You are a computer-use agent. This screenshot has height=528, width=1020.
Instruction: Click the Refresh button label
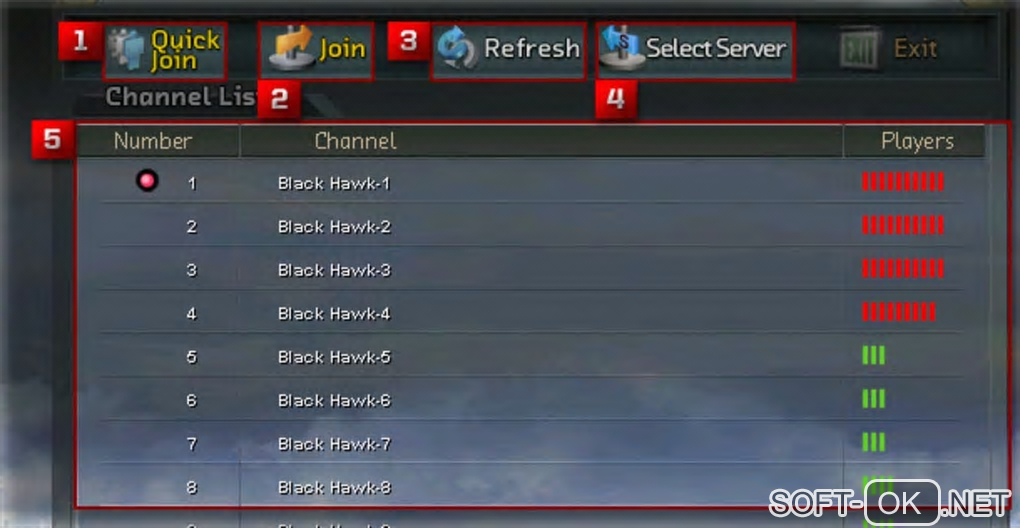(531, 49)
